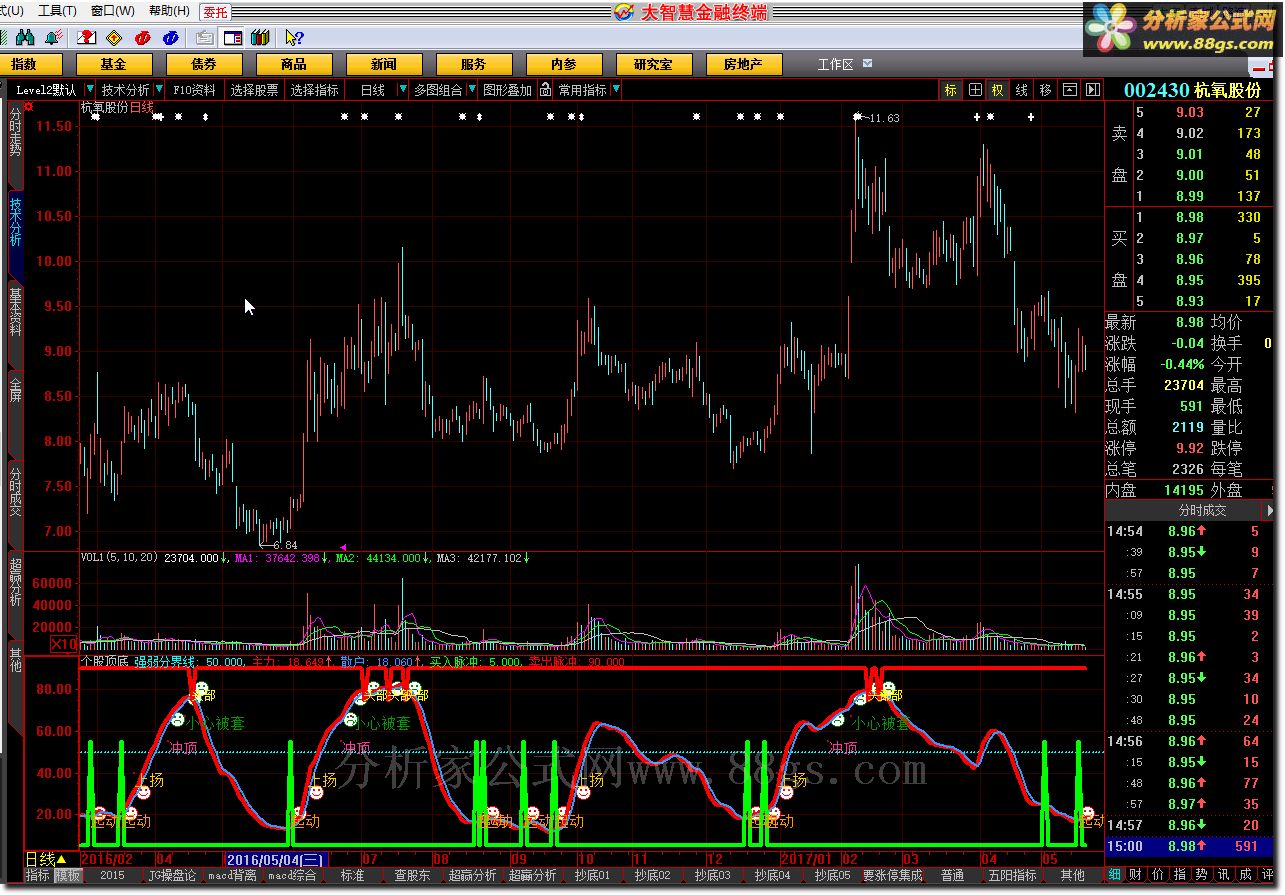Select the 要涨停集成 indicator tab
This screenshot has height=895, width=1285.
(892, 875)
